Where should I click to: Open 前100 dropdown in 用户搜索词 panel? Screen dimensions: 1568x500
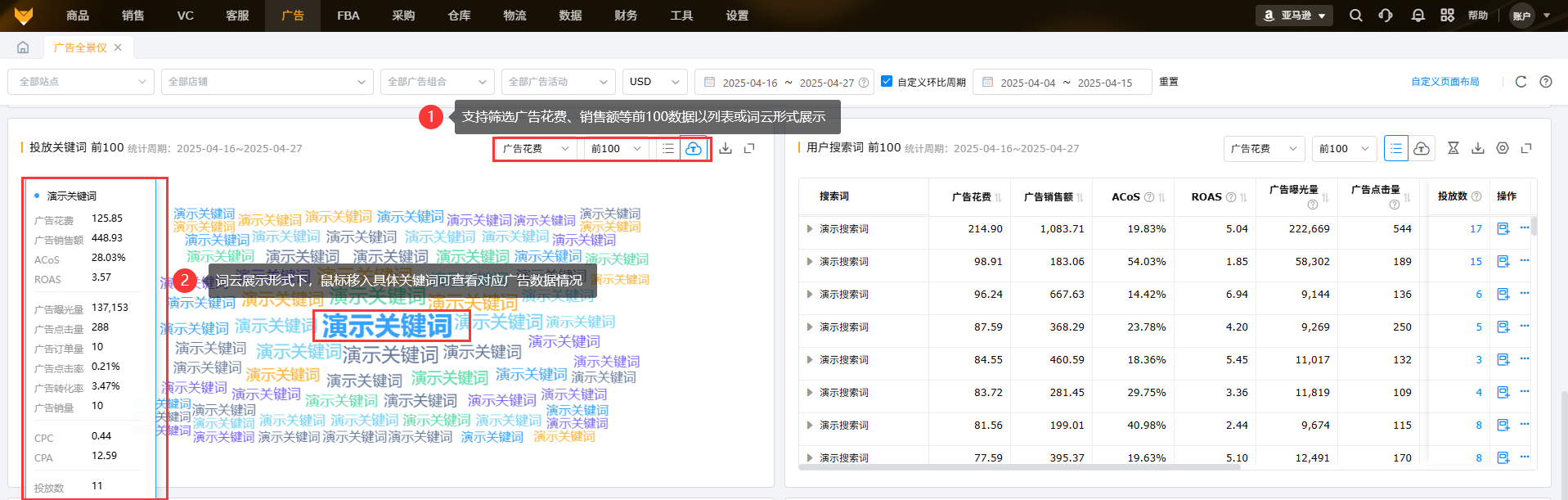coord(1345,148)
